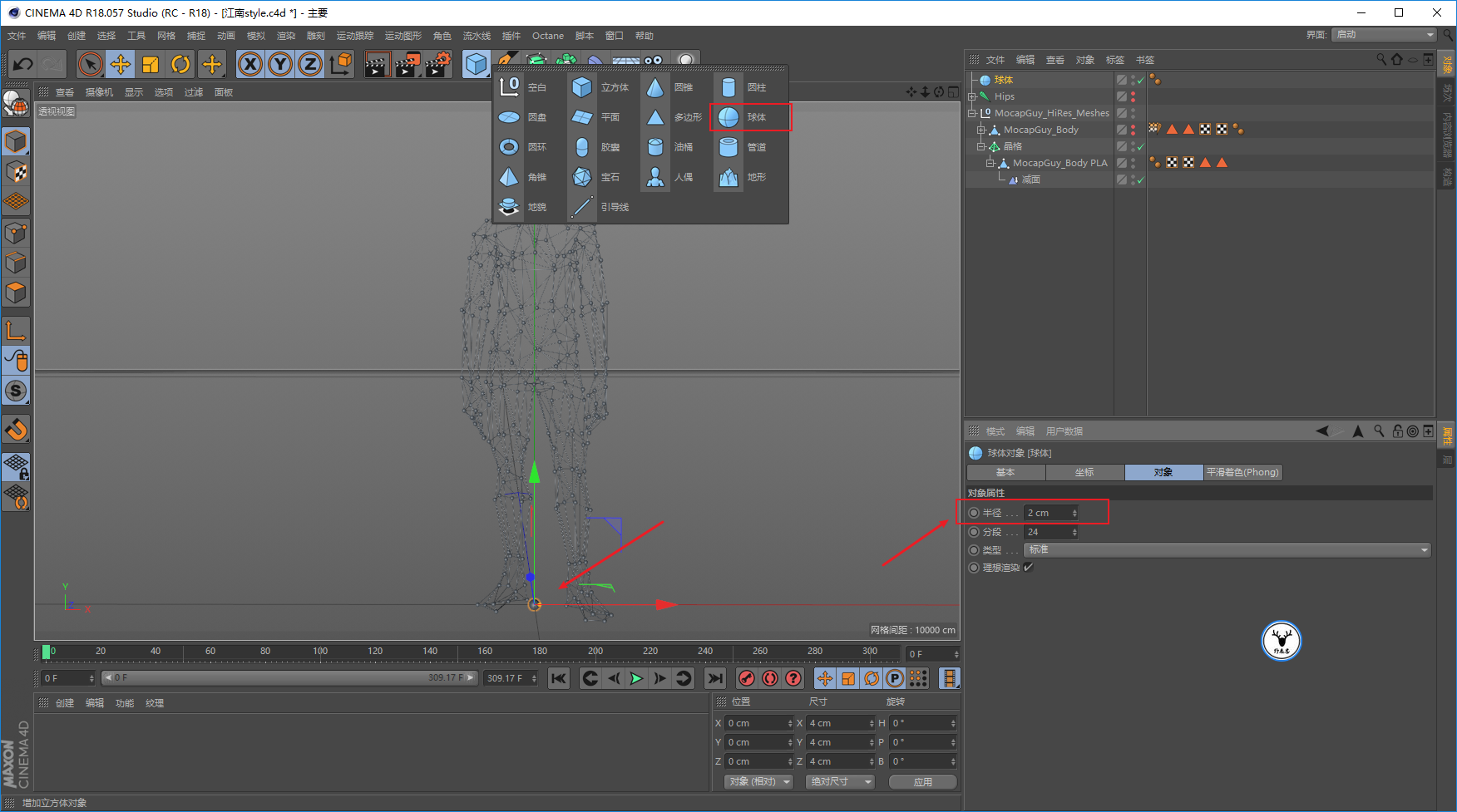Toggle the 理想渲染 checkbox

(1029, 568)
